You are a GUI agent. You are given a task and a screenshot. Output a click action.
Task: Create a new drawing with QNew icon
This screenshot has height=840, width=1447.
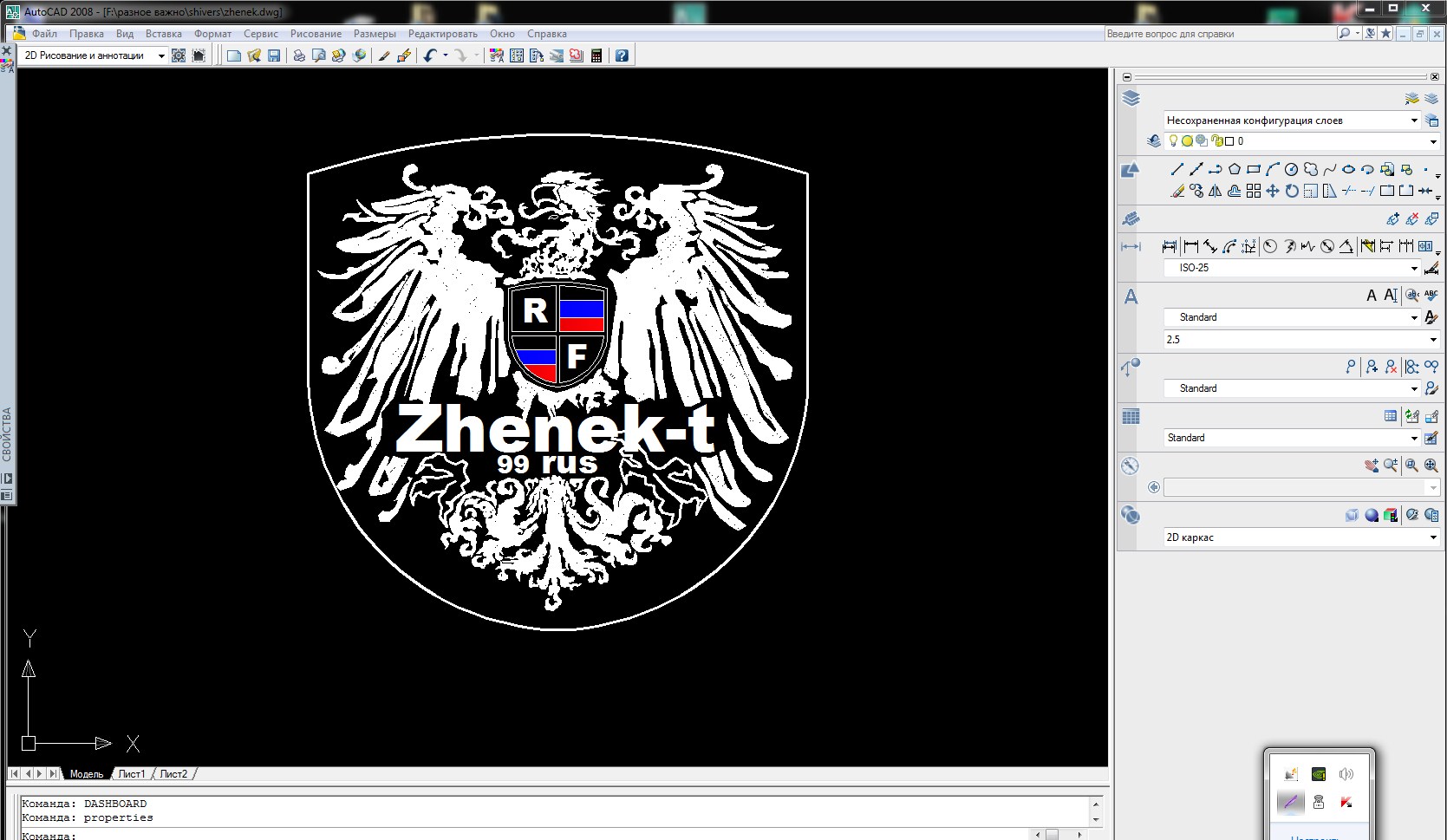[234, 55]
